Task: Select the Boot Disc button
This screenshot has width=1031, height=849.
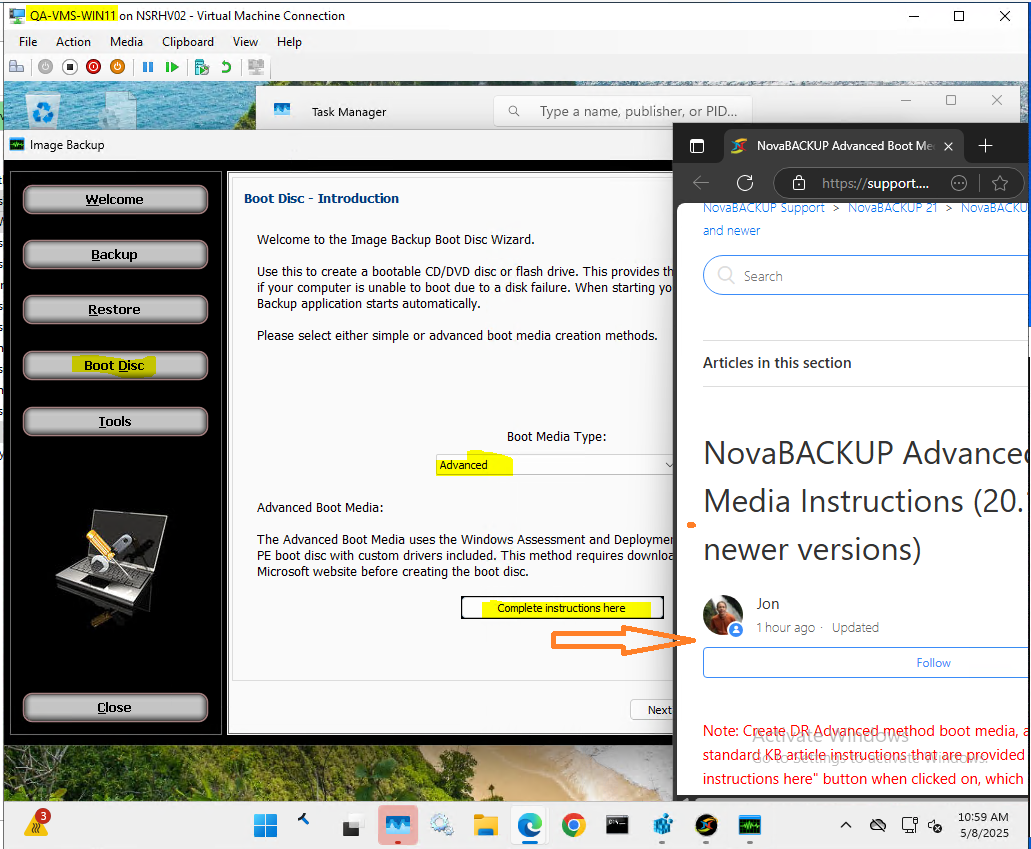Action: [115, 365]
